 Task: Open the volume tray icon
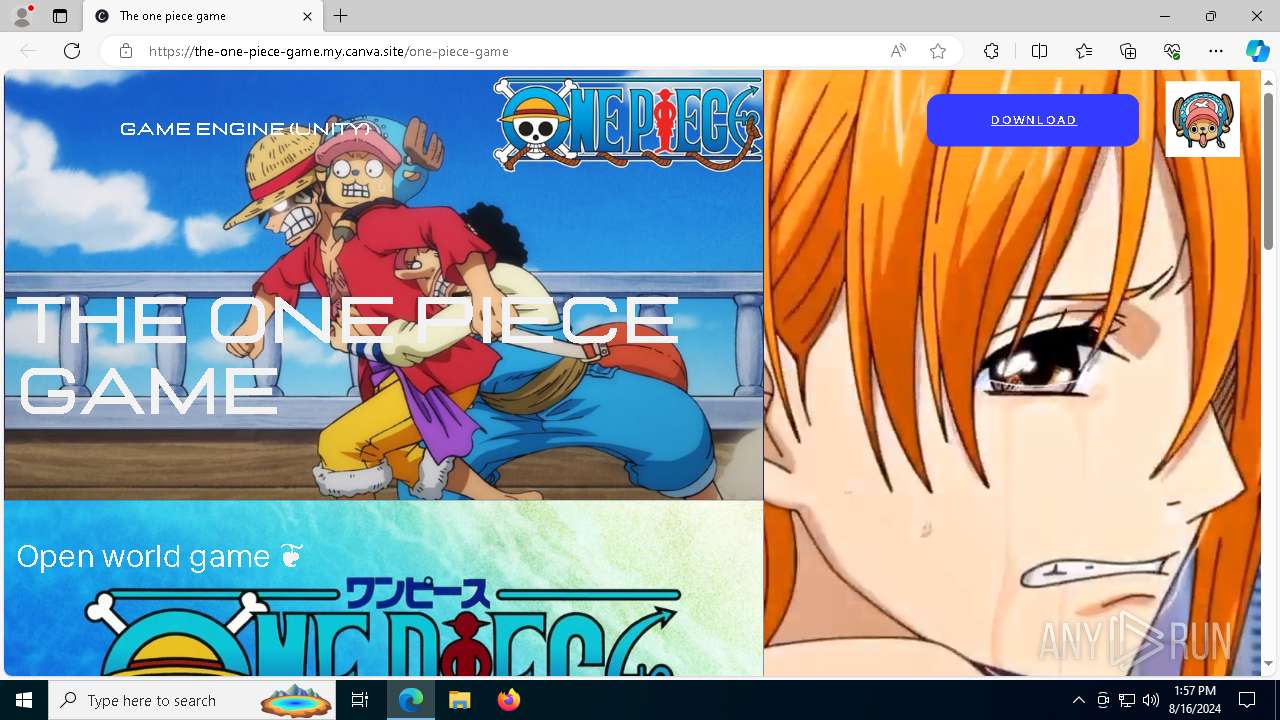(1151, 700)
